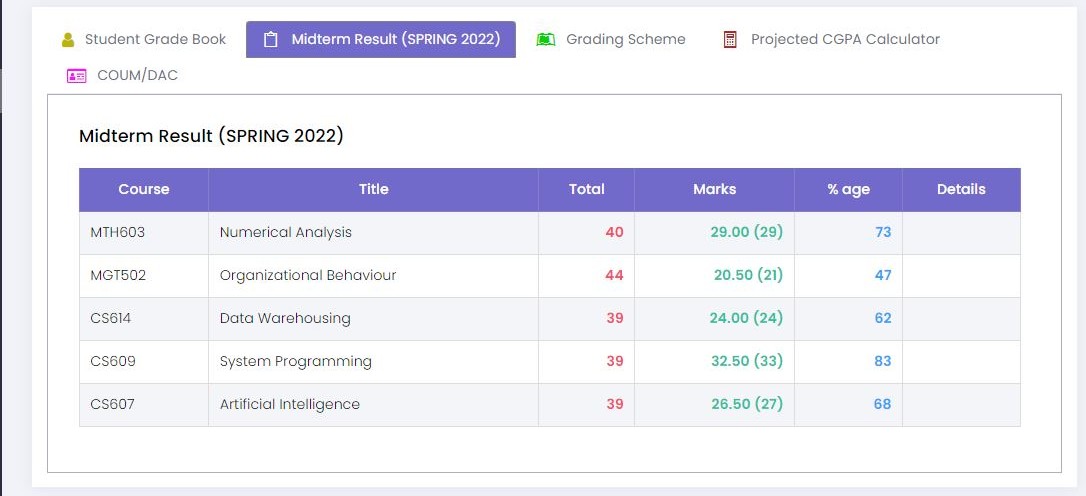This screenshot has height=496, width=1086.
Task: Click the Course column header
Action: 143,189
